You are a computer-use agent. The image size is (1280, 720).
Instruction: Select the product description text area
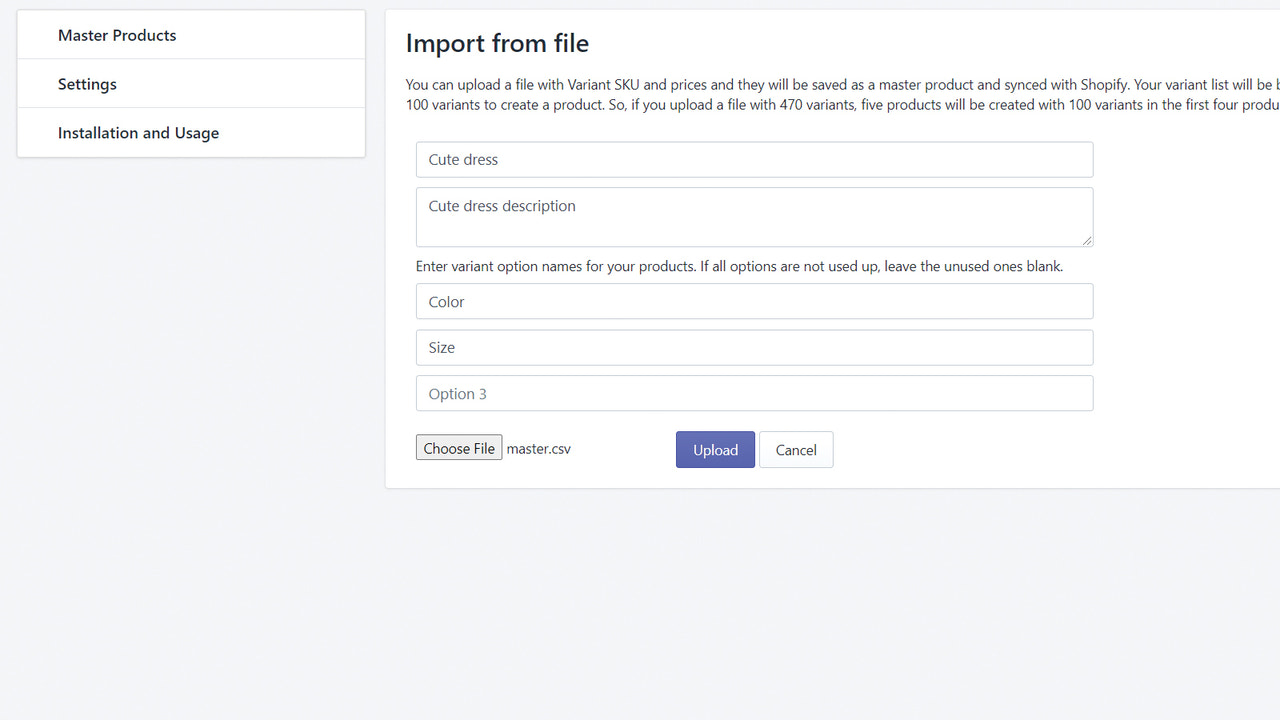754,217
